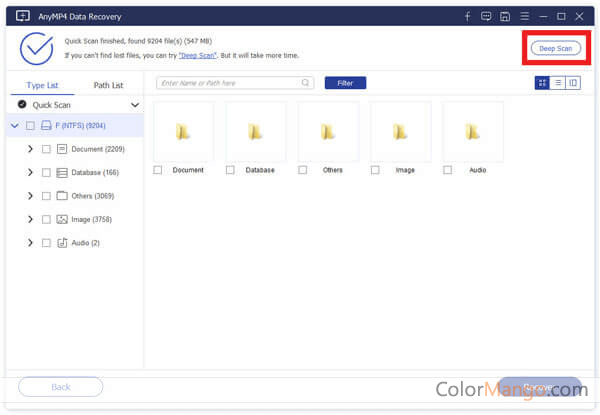Click the Quick Scan label

pos(51,105)
